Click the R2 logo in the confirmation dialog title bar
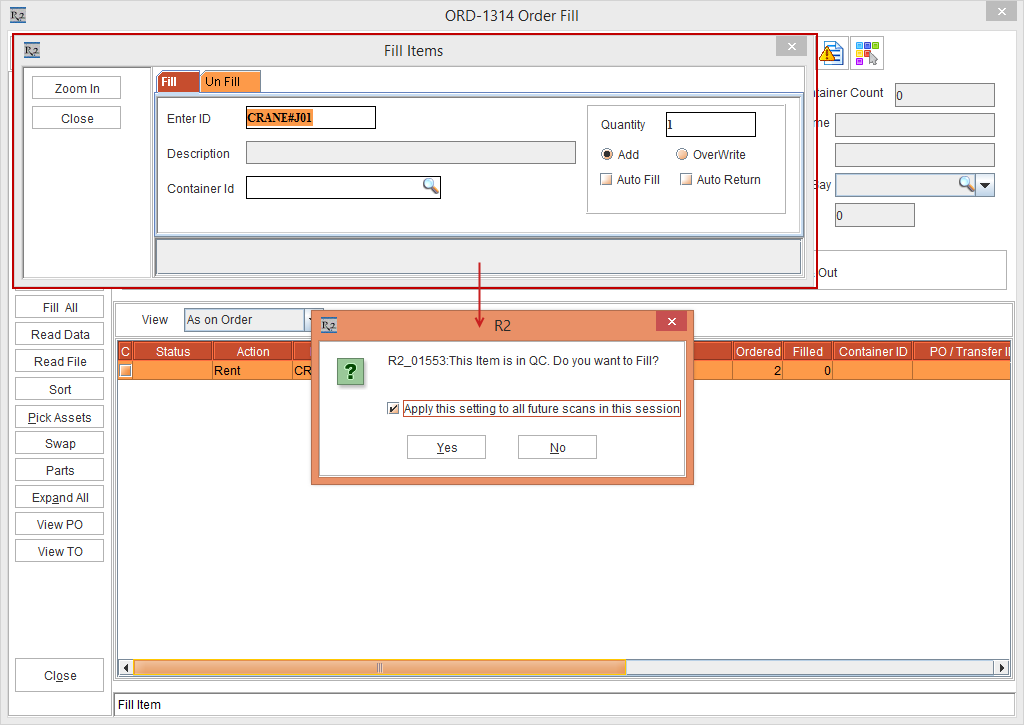This screenshot has width=1024, height=725. point(329,325)
